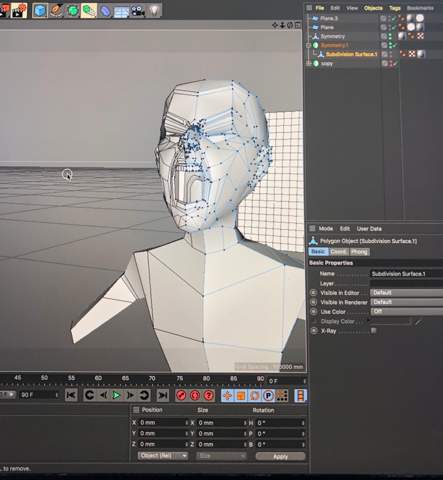Open the orange Spline Pen tool
The height and width of the screenshot is (480, 443).
coord(56,11)
